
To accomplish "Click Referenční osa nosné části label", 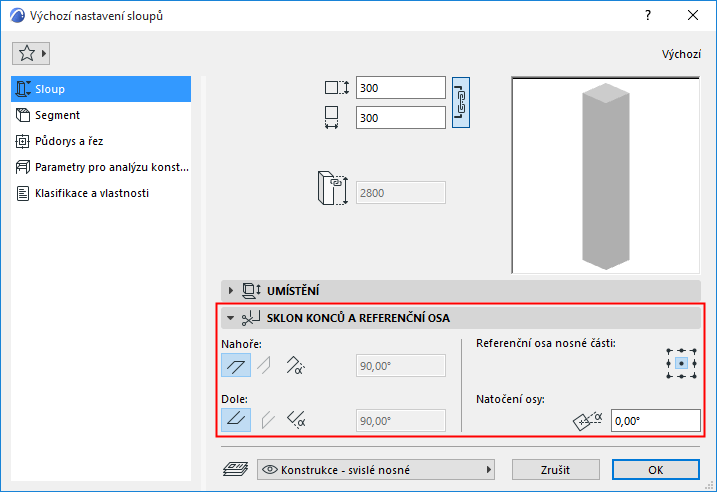I will (x=546, y=343).
